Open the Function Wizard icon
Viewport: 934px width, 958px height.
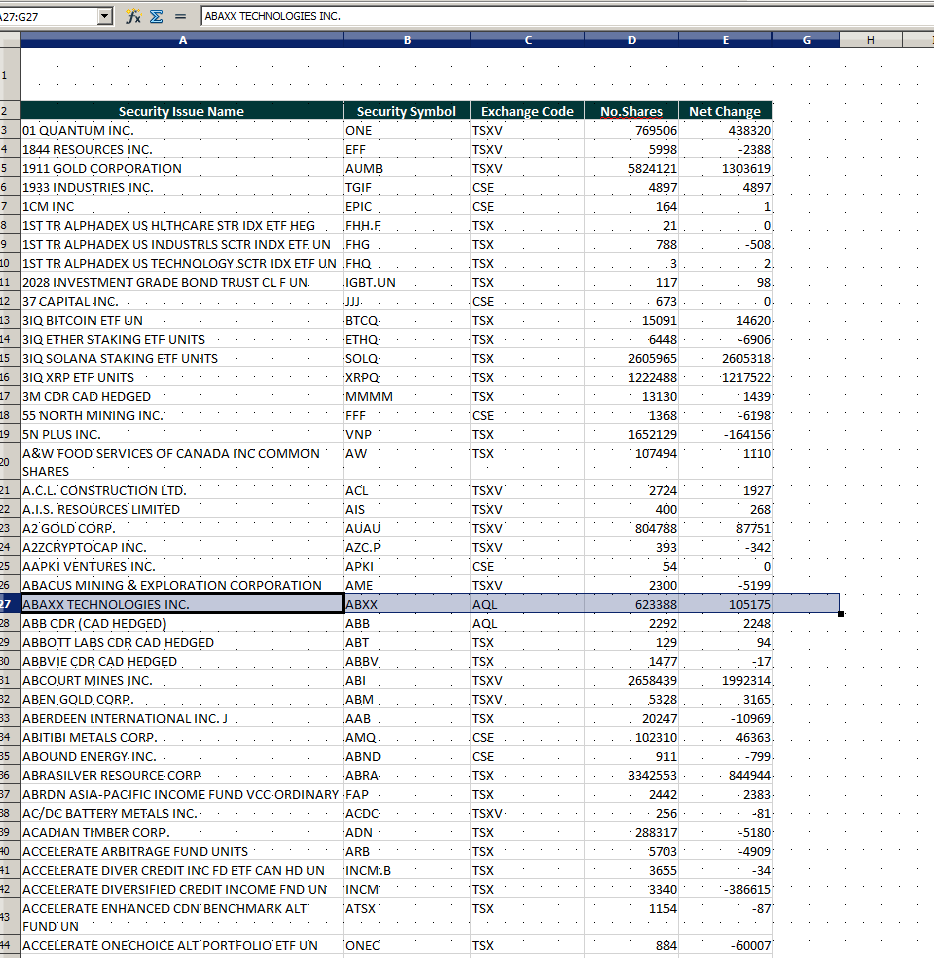(133, 16)
